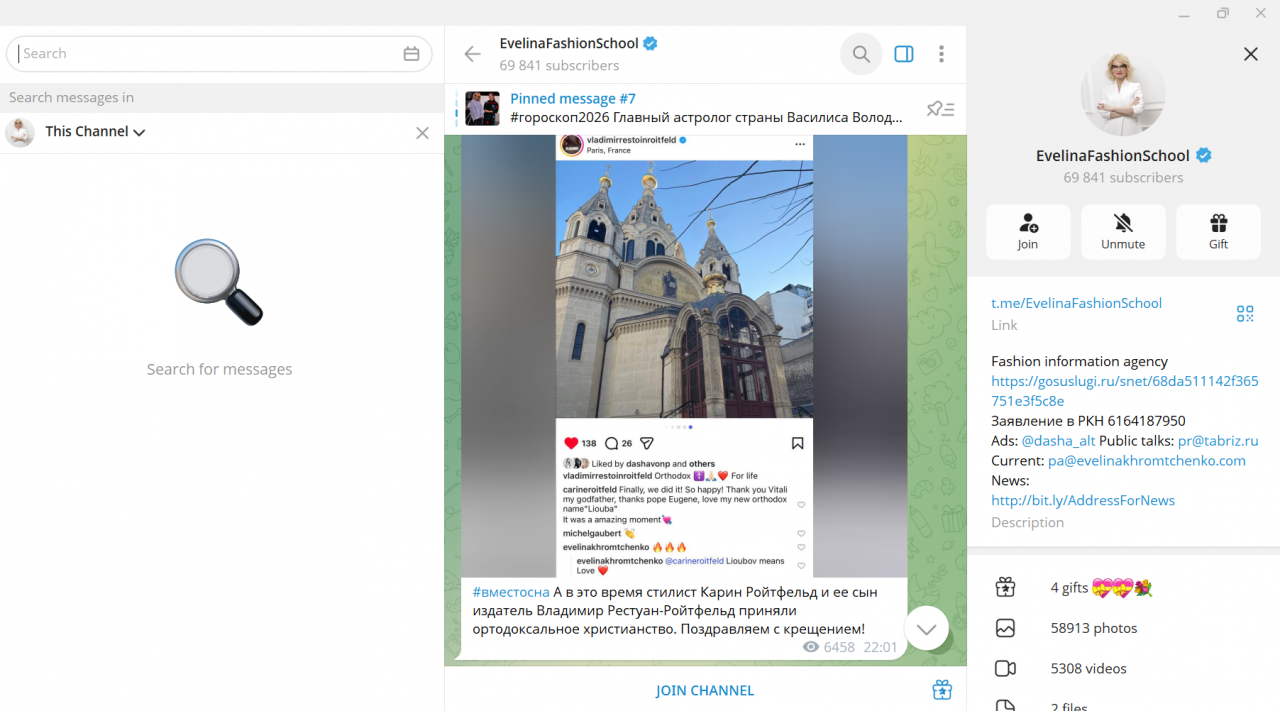This screenshot has height=711, width=1280.
Task: Close the channel info panel
Action: [x=1250, y=54]
